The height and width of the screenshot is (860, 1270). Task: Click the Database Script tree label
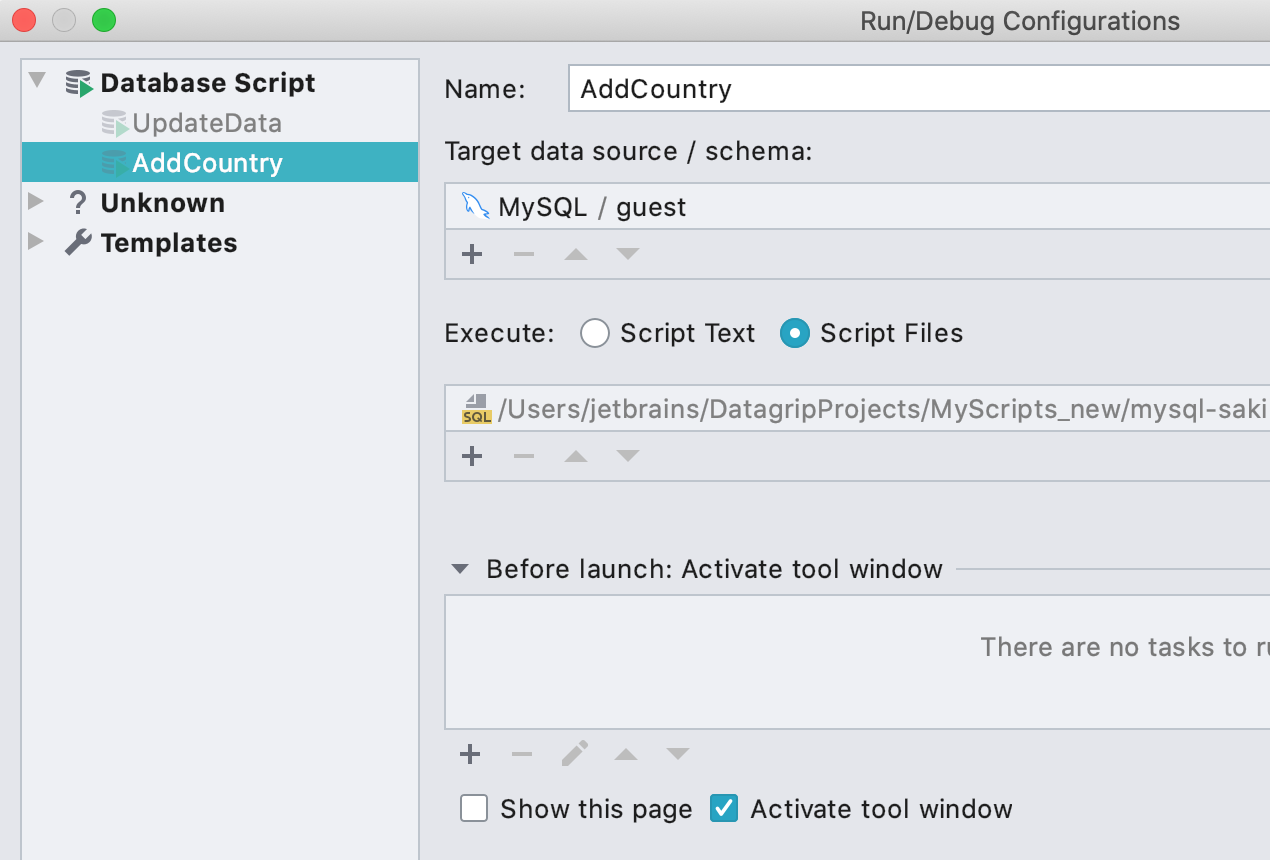click(x=208, y=83)
